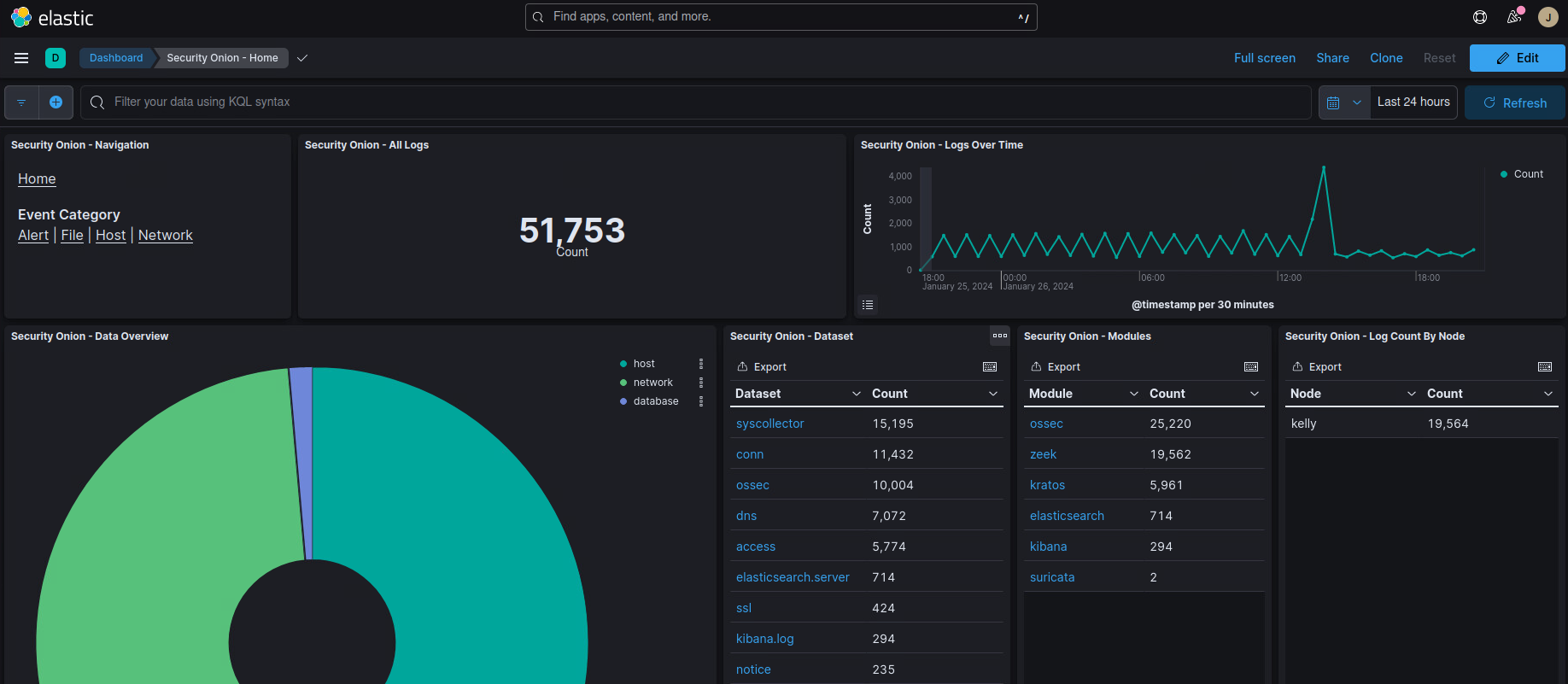This screenshot has width=1568, height=684.
Task: Expand the Node column header chevron
Action: (x=1412, y=394)
